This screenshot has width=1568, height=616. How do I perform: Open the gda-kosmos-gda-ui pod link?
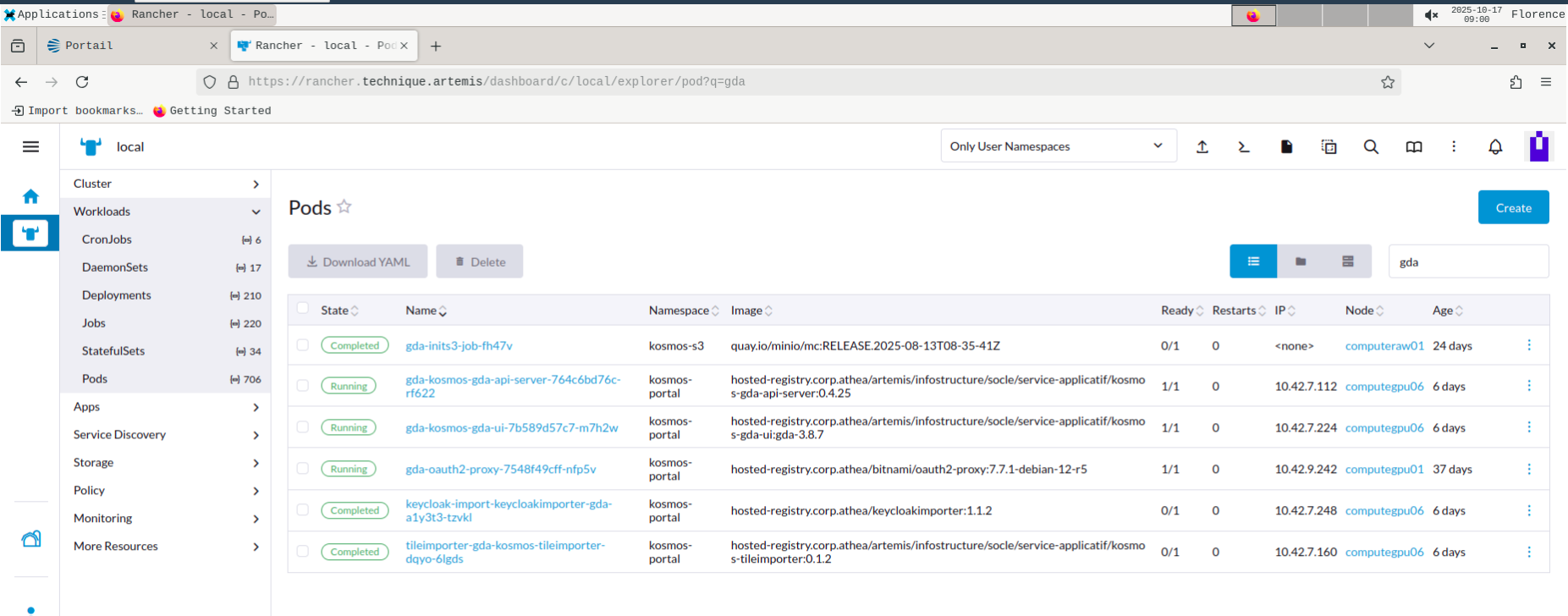pyautogui.click(x=511, y=428)
